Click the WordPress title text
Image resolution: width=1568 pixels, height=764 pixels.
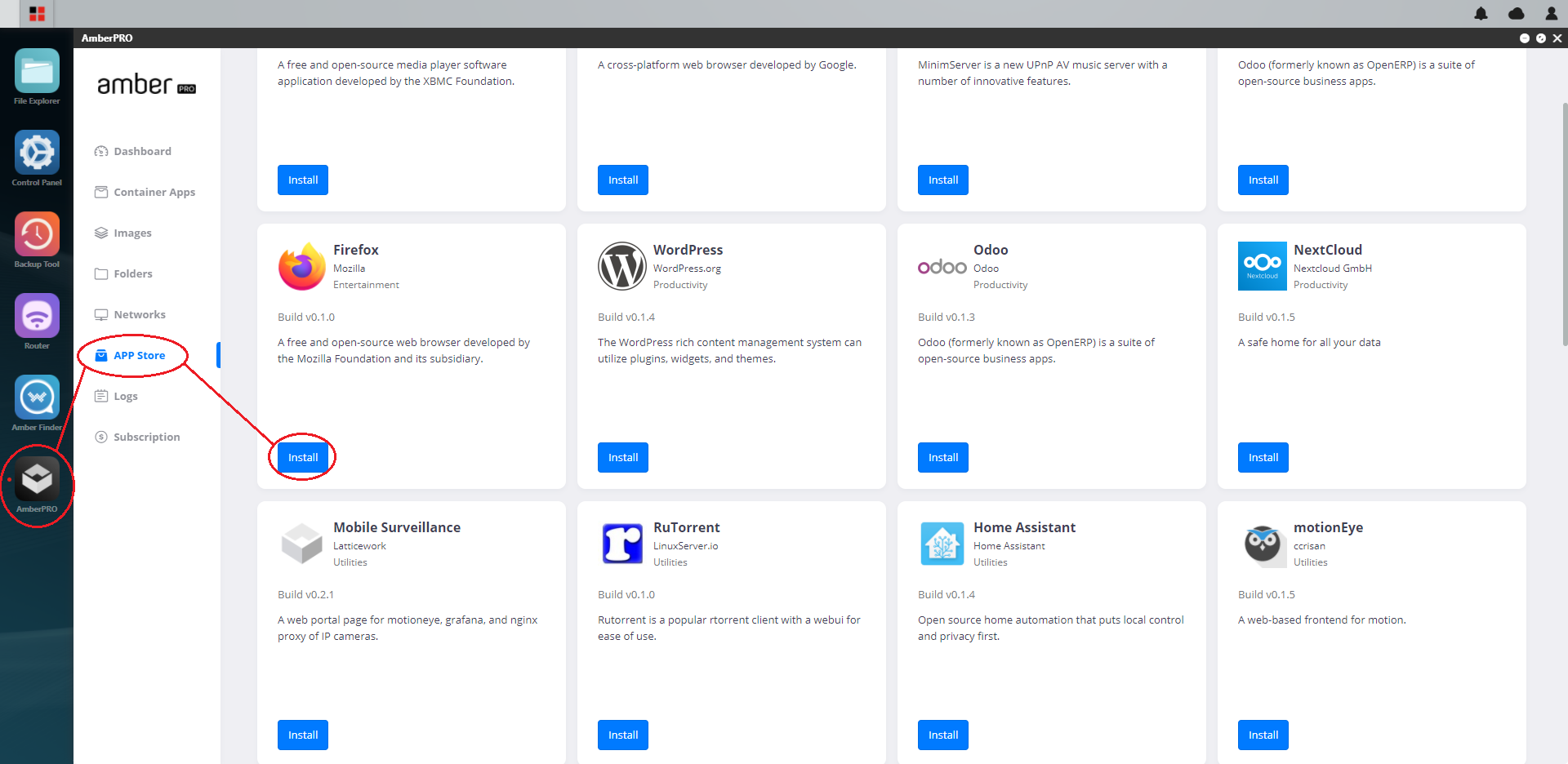(x=688, y=250)
